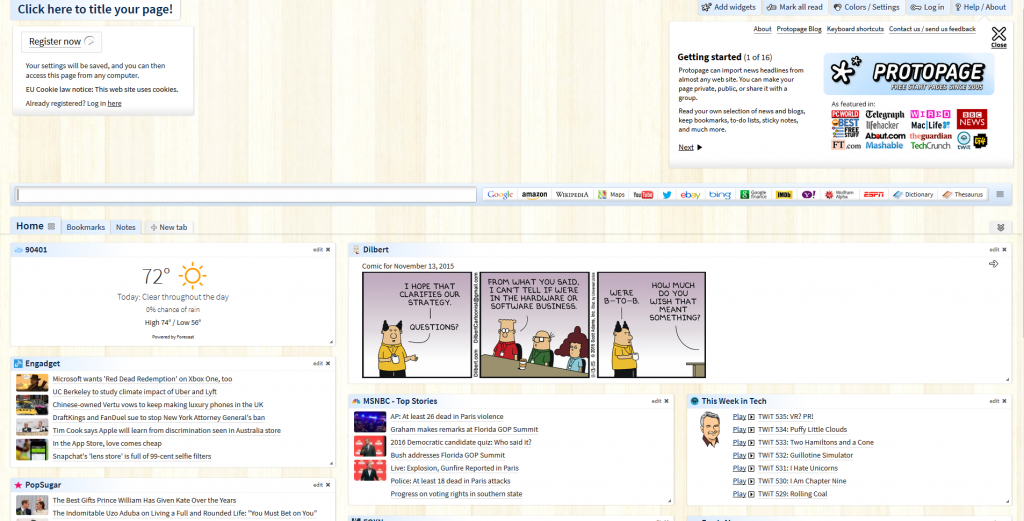Select Wikipedia as the search engine
The height and width of the screenshot is (521, 1024).
[572, 195]
